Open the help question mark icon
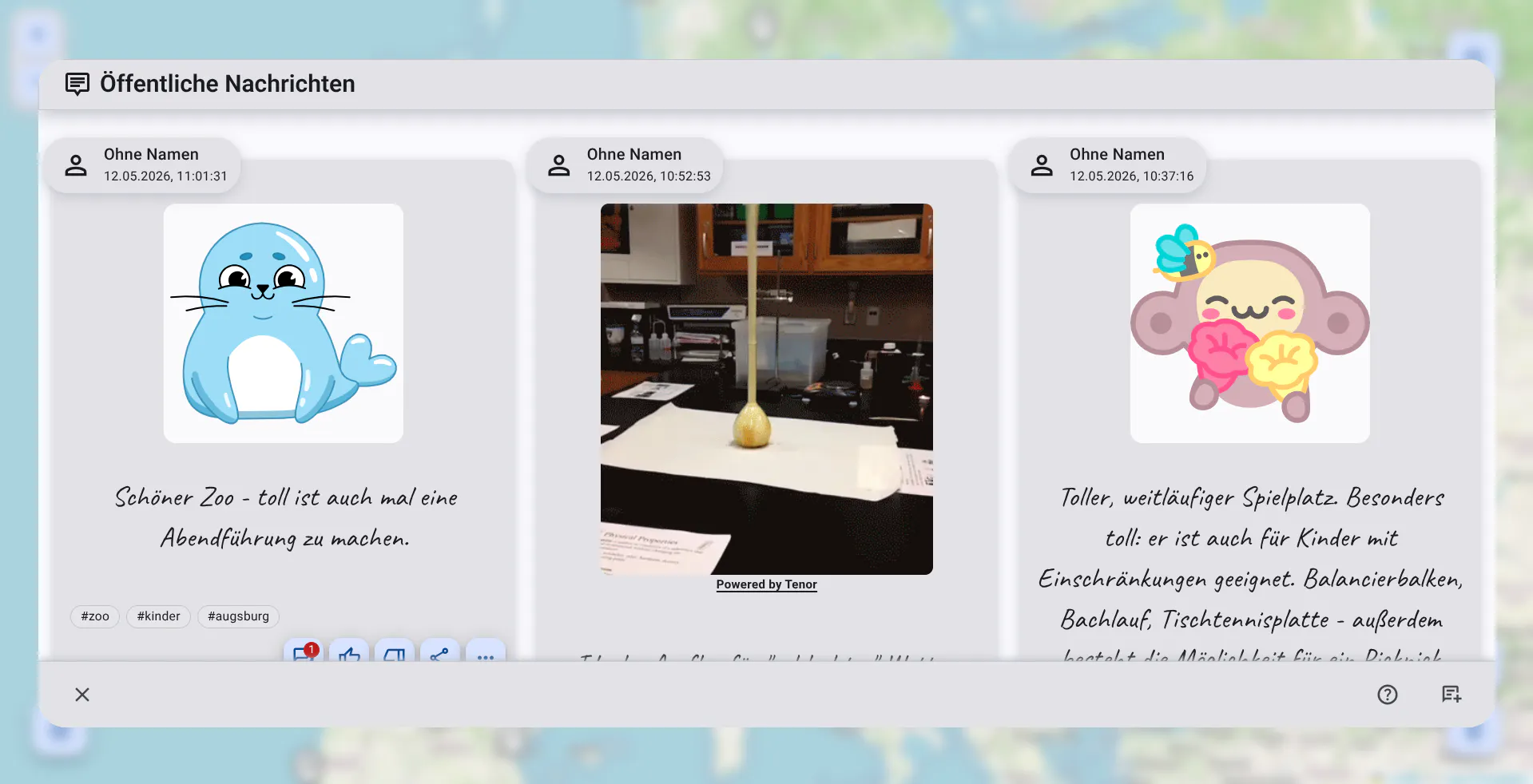This screenshot has width=1533, height=784. point(1388,695)
